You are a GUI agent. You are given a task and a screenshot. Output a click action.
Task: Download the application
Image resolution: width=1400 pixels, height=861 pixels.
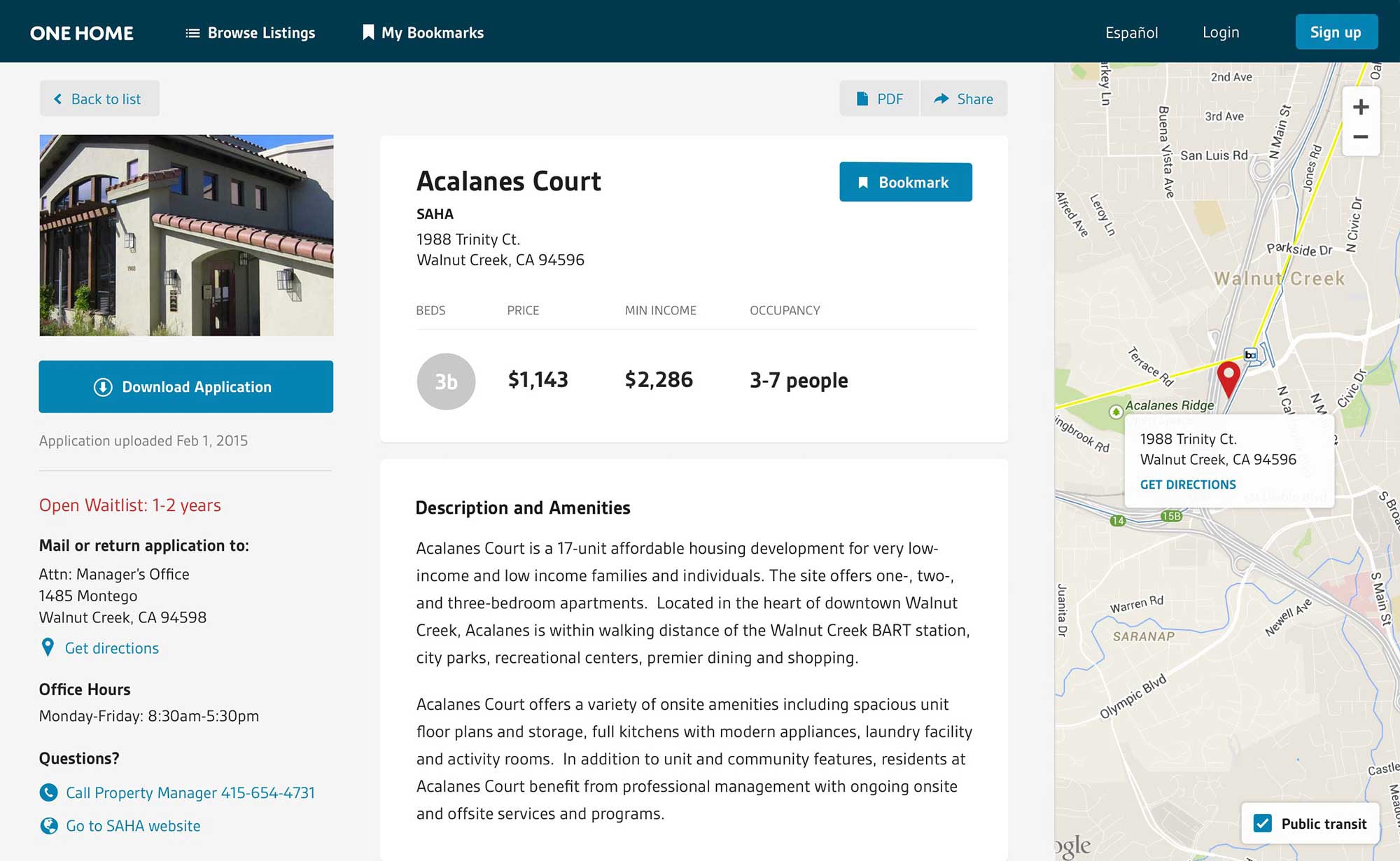[185, 387]
